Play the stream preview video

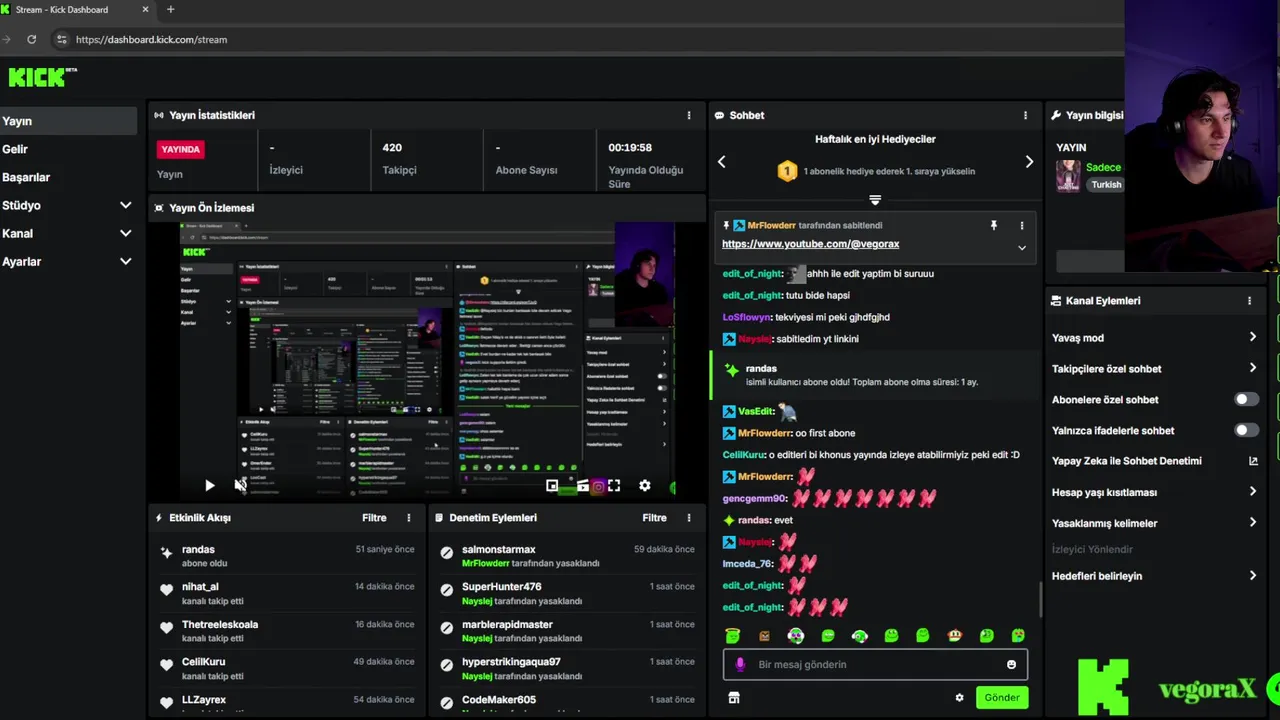pyautogui.click(x=209, y=485)
